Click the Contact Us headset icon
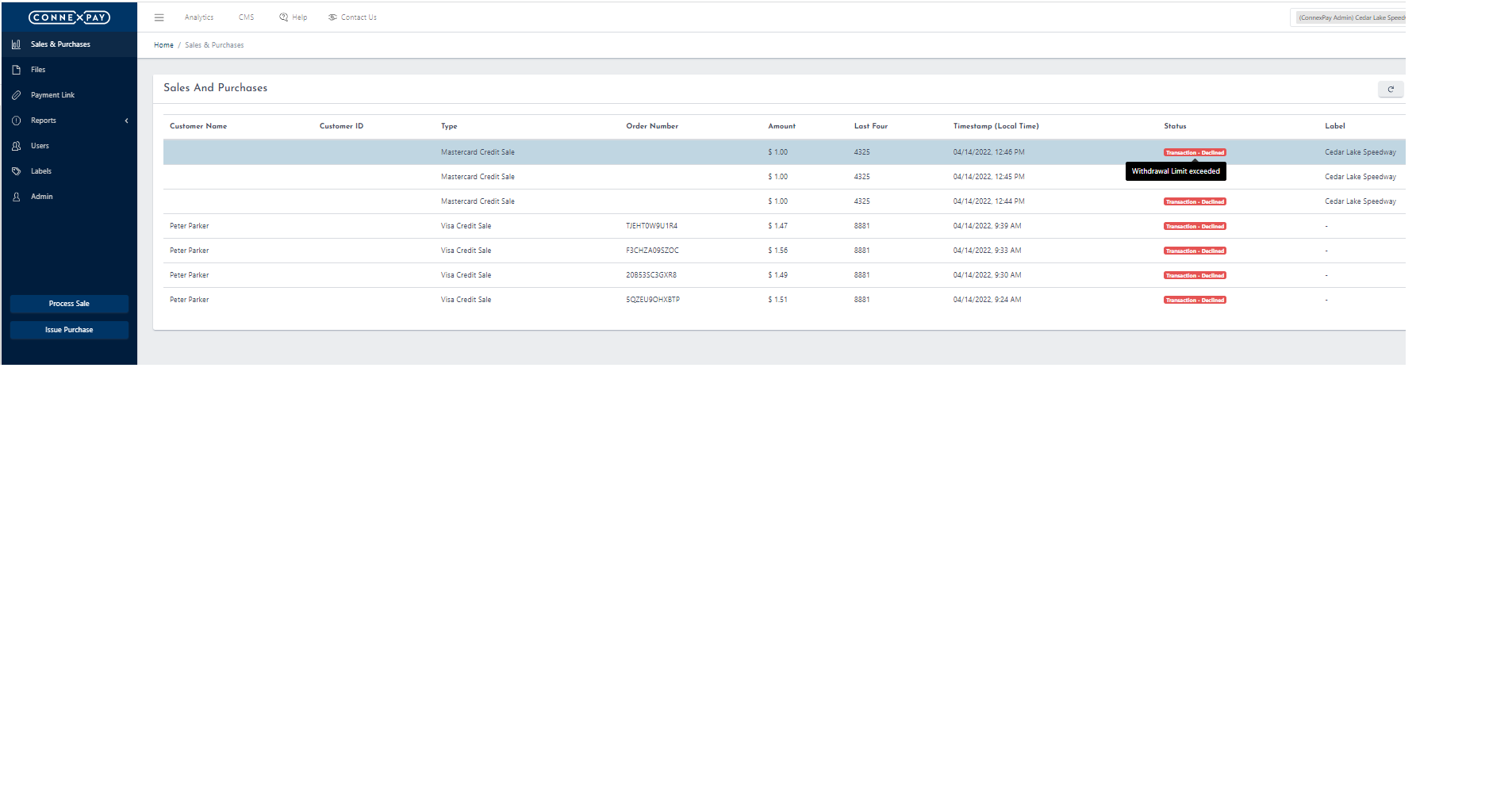1512x812 pixels. (332, 17)
